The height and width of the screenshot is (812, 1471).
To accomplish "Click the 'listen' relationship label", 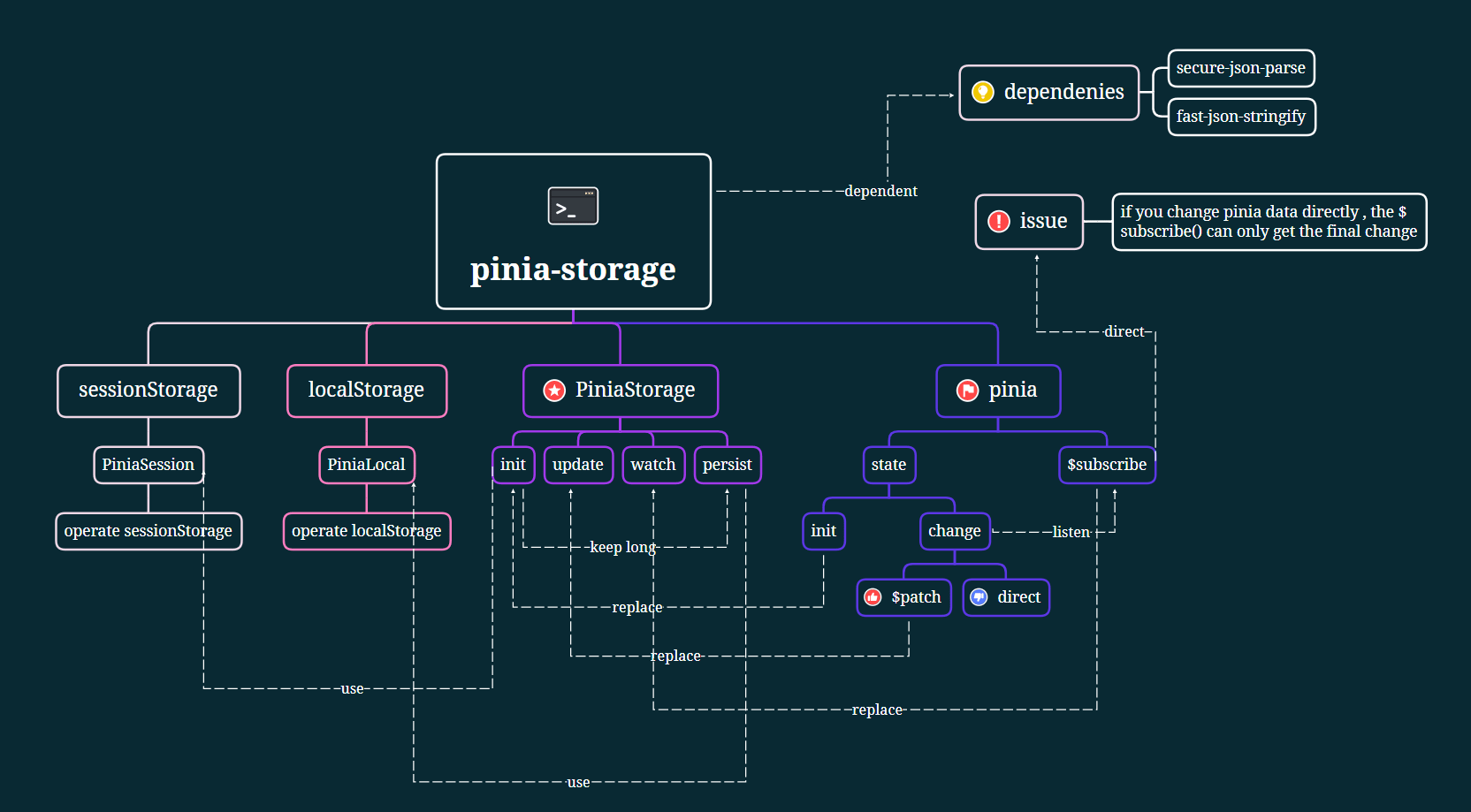I will click(x=1071, y=532).
